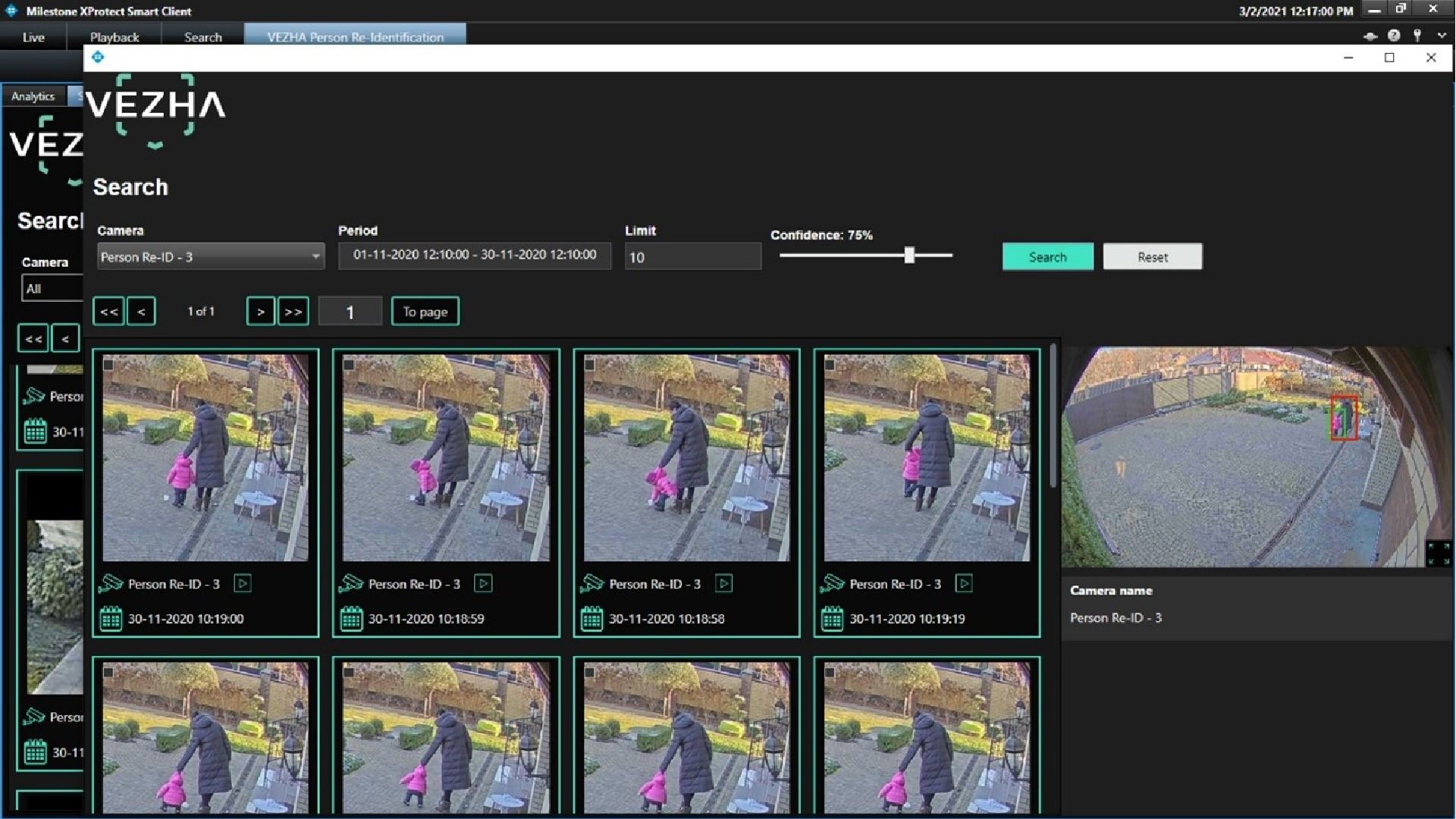Viewport: 1456px width, 819px height.
Task: Click Milestone XProtect app icon in title bar
Action: 11,11
